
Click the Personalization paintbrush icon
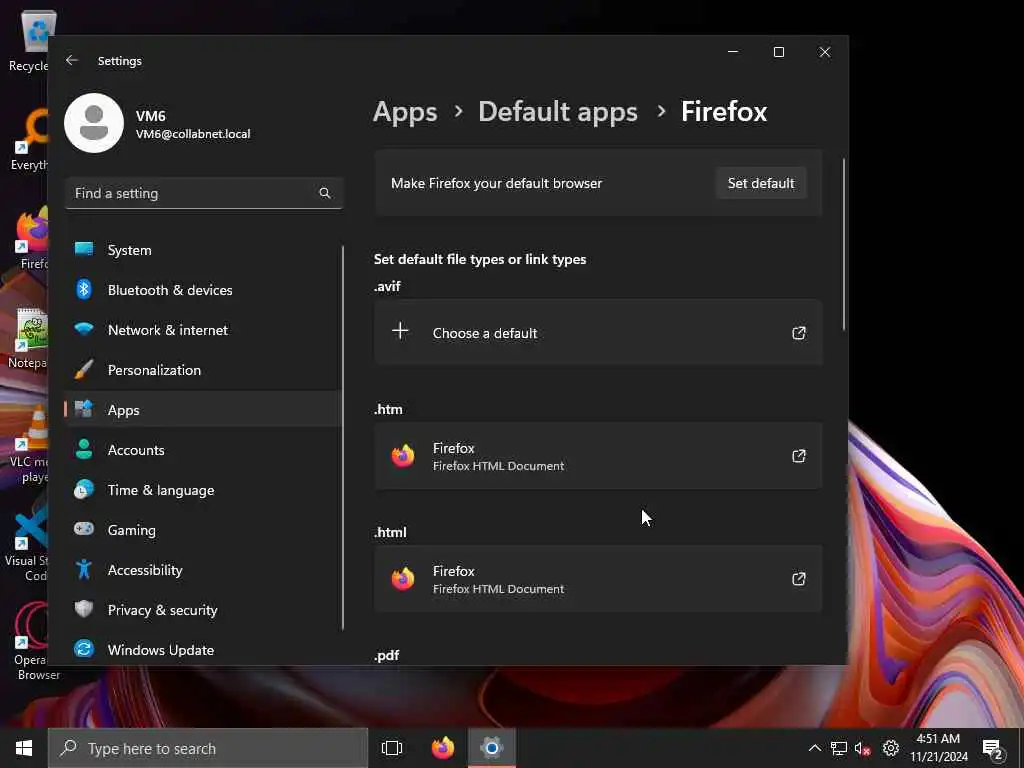pos(84,369)
